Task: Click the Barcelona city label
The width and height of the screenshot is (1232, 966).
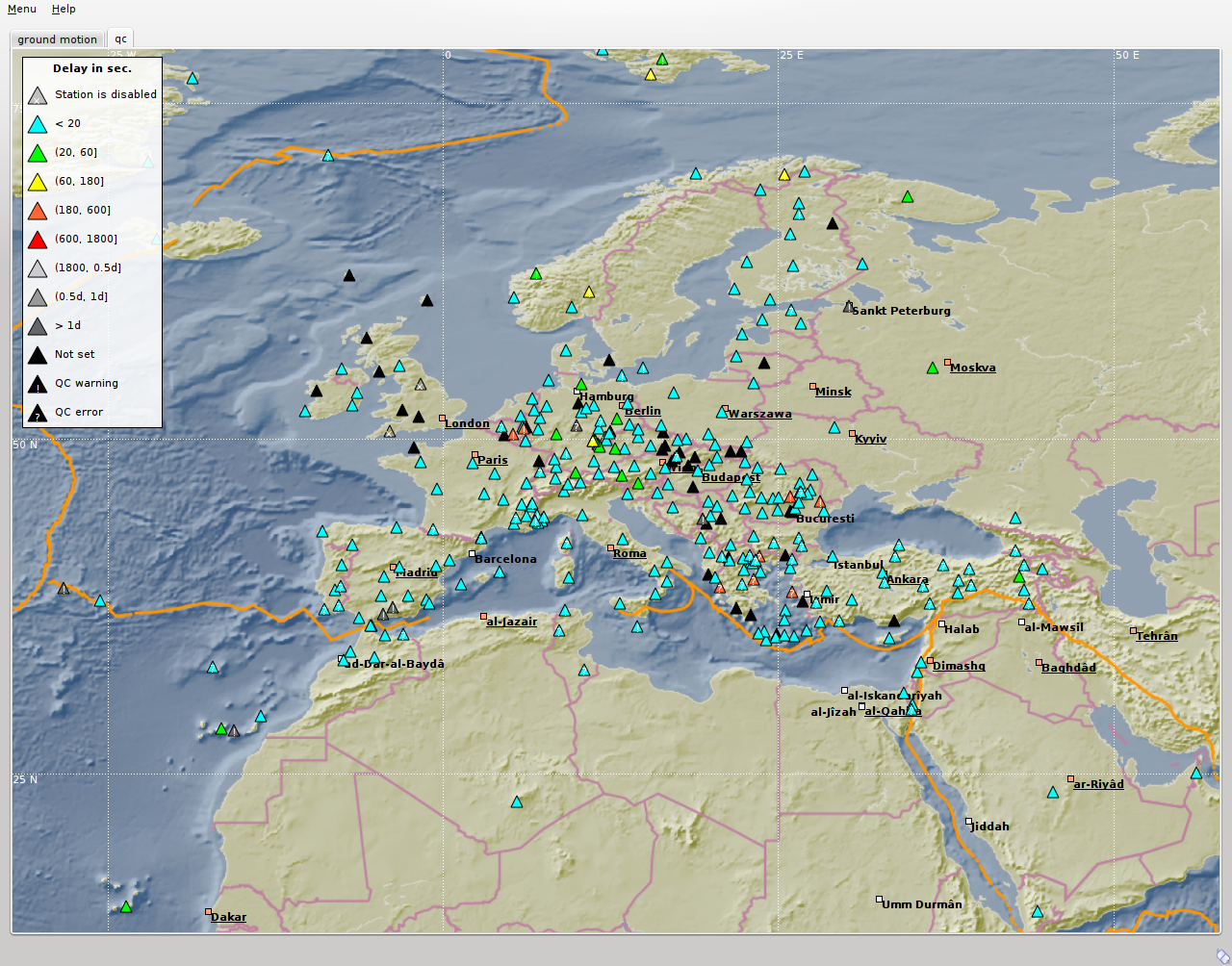Action: 505,559
